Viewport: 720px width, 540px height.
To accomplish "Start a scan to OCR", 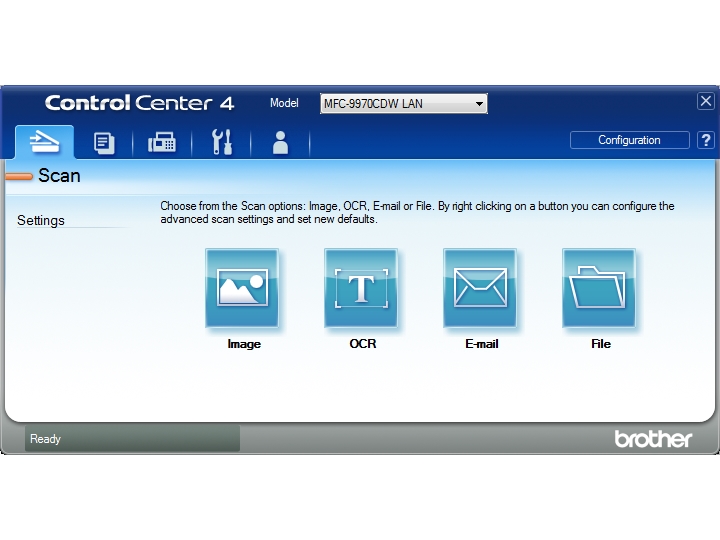I will 361,288.
